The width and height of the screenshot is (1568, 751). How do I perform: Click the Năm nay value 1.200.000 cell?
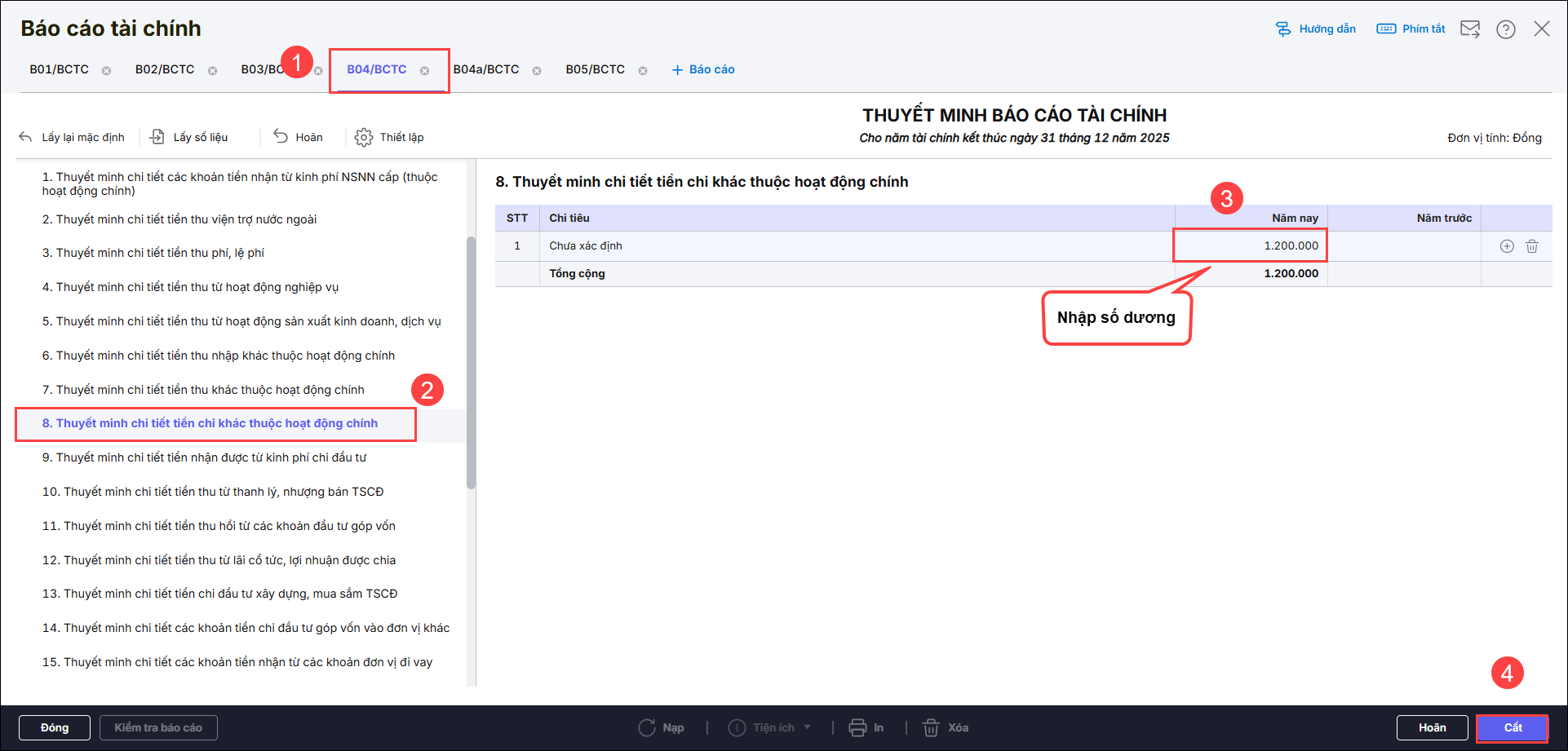(1251, 245)
